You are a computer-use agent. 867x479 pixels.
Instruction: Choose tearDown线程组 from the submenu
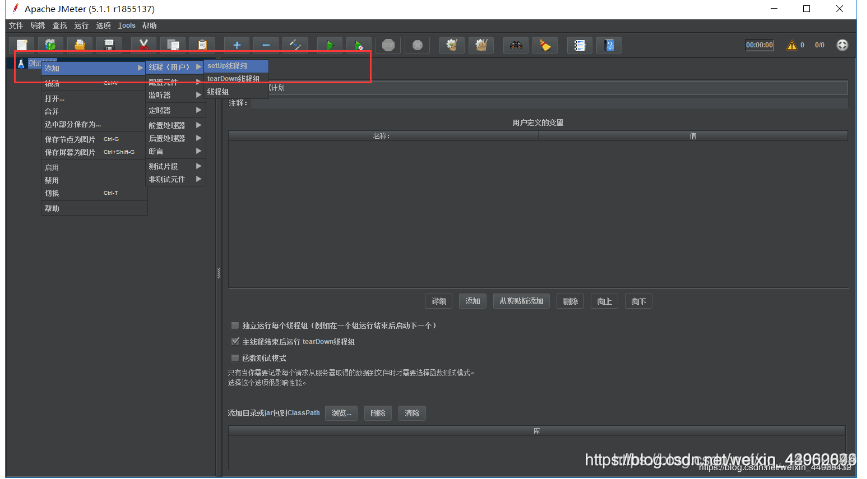236,79
